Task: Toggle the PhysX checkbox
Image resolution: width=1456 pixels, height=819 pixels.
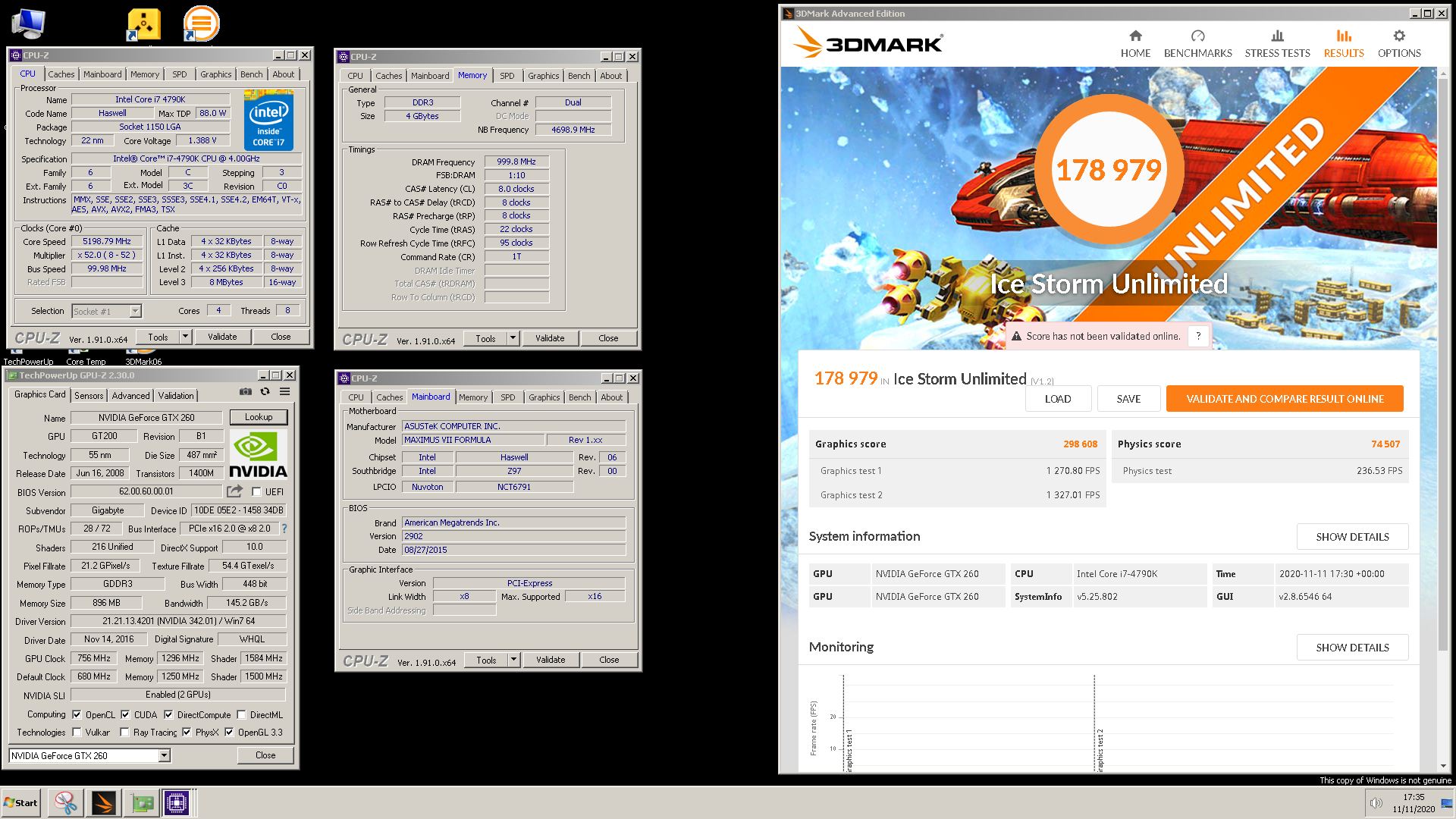Action: (187, 733)
